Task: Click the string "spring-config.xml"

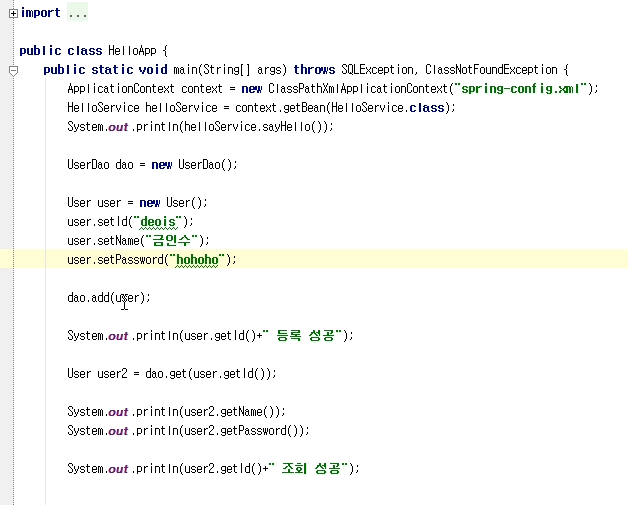Action: pyautogui.click(x=521, y=89)
